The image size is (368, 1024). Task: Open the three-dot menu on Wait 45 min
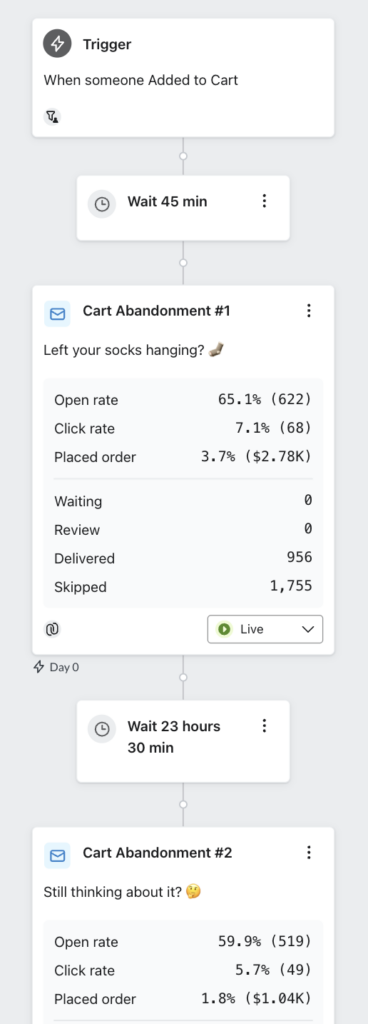(x=264, y=201)
